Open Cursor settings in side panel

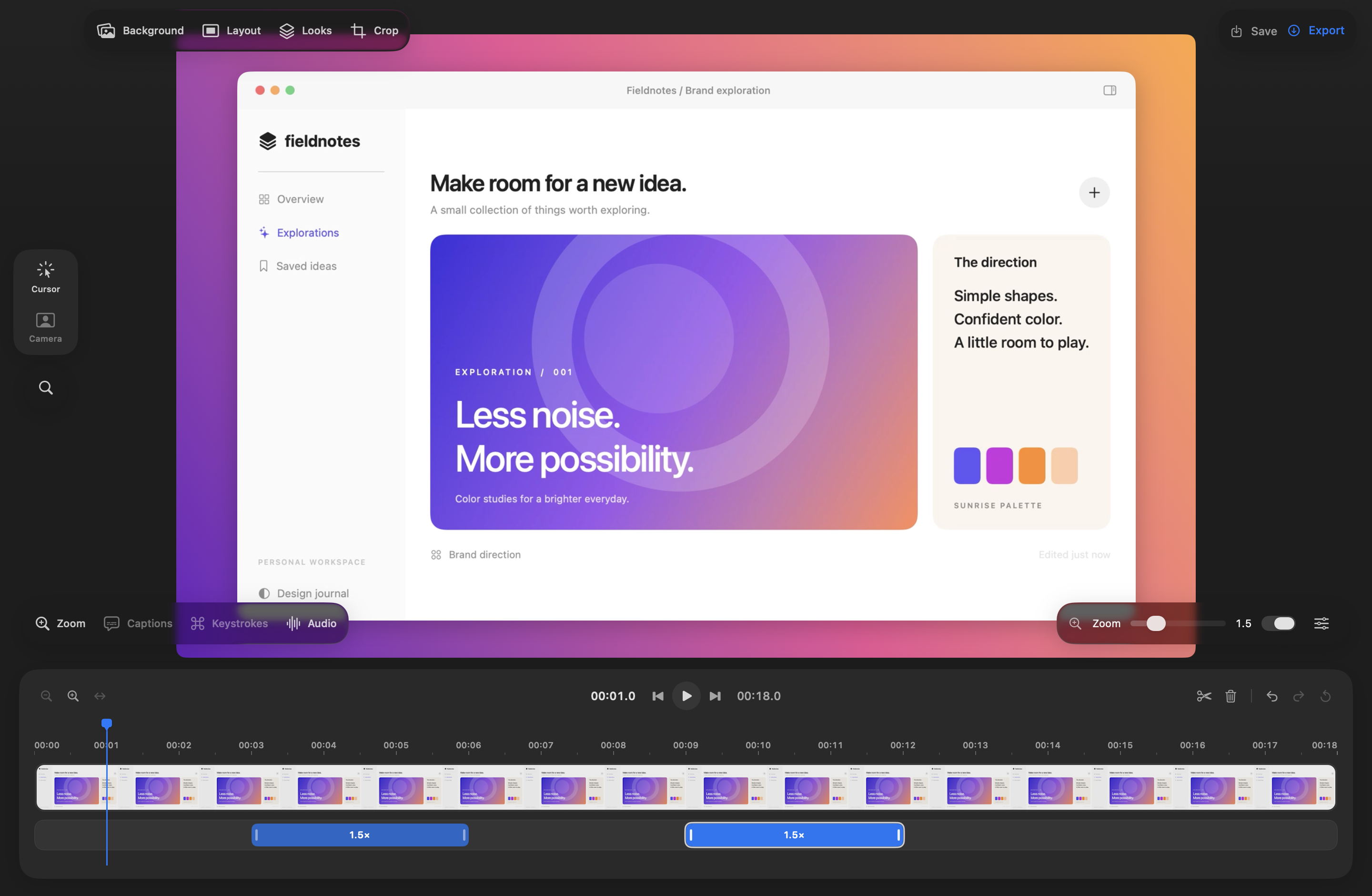tap(46, 277)
